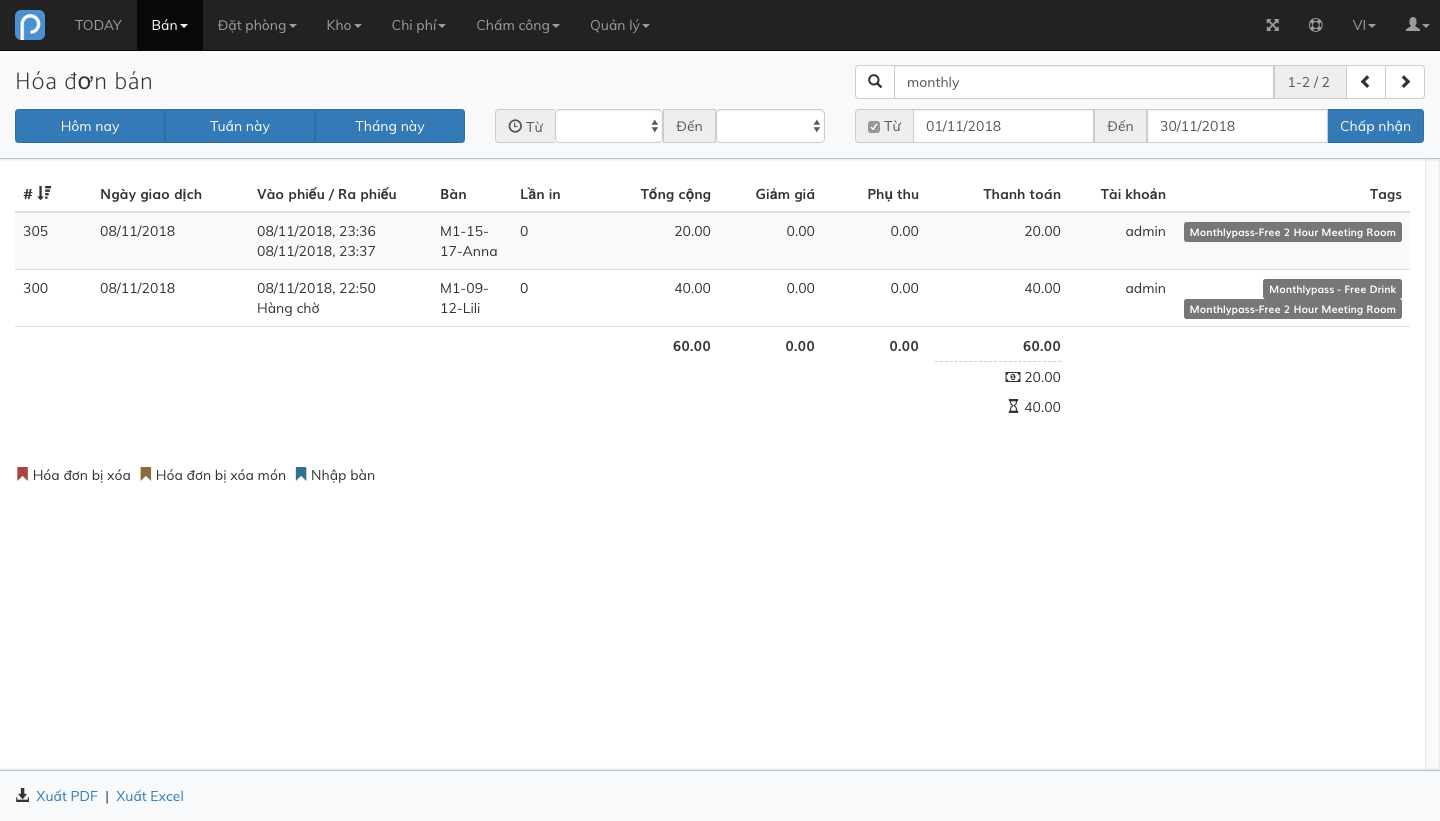
Task: Click the red deleted-invoice bookmark icon
Action: point(22,474)
